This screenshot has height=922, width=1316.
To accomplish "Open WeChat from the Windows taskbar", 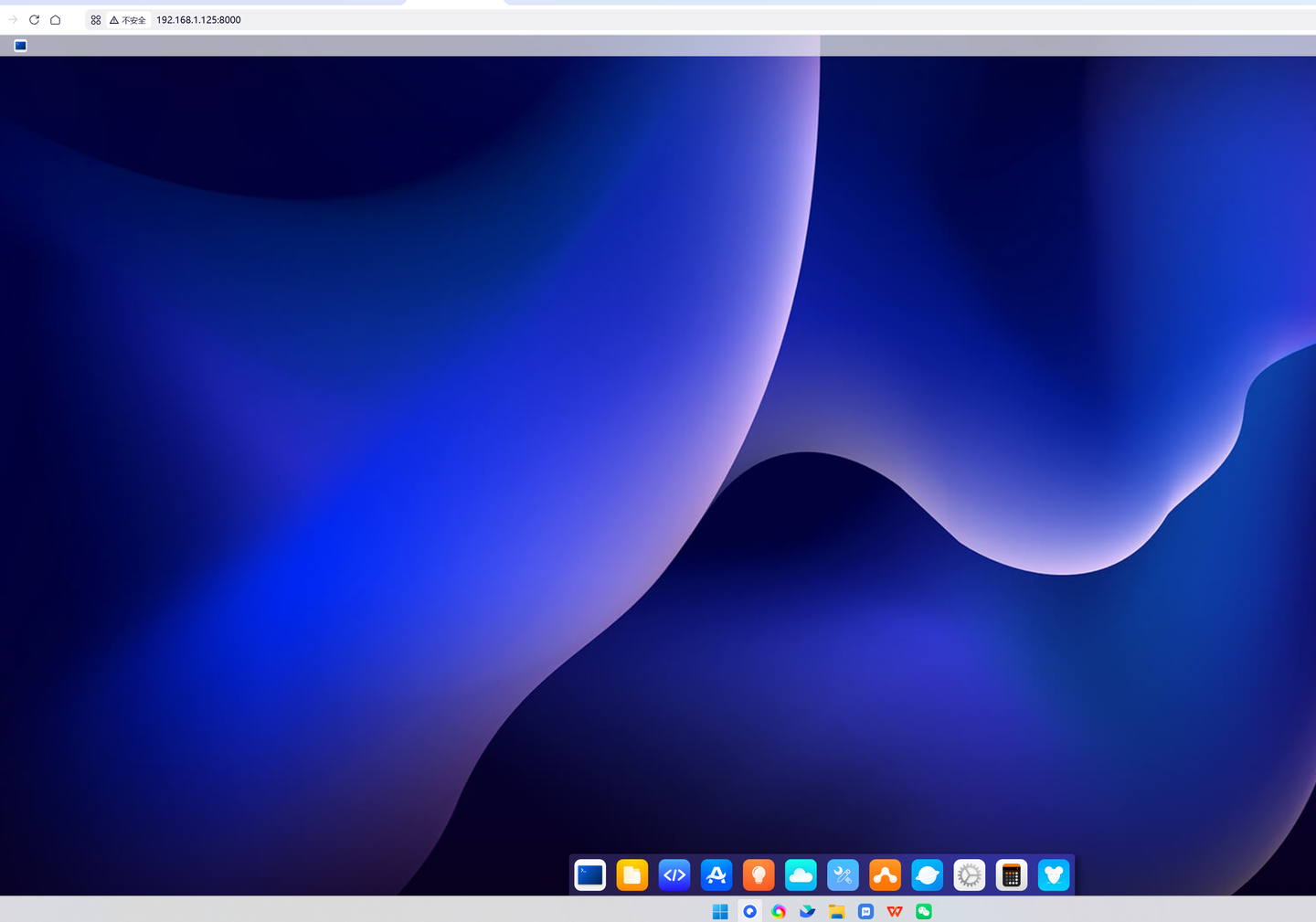I will [924, 911].
